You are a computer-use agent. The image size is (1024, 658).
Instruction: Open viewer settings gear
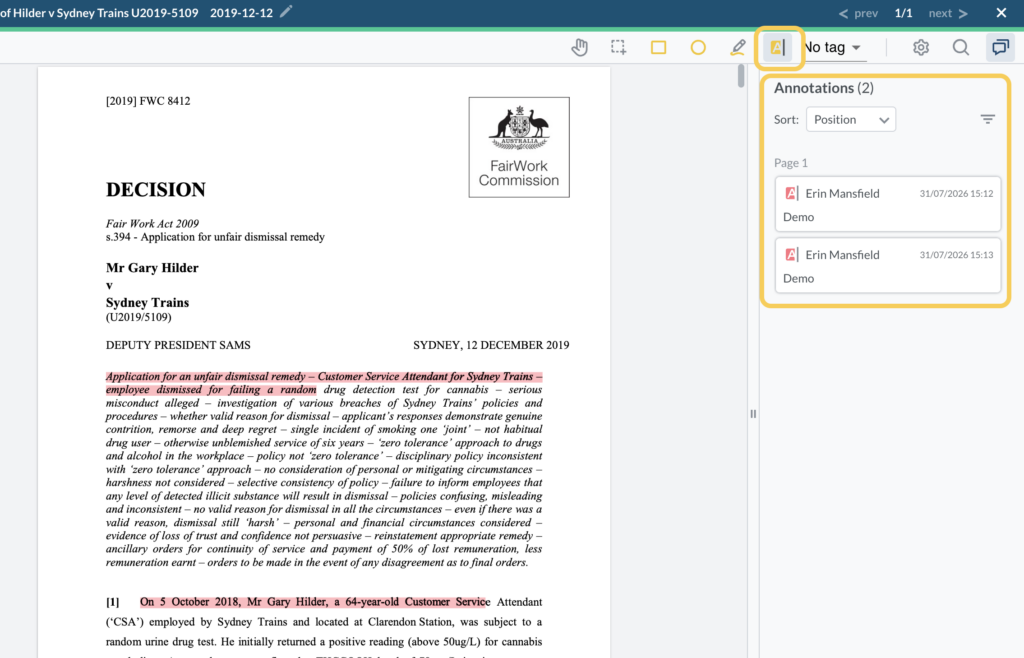pos(921,47)
